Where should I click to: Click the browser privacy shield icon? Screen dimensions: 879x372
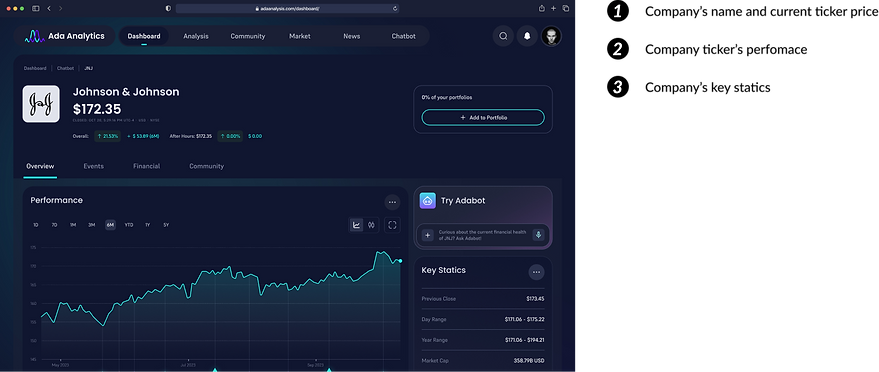(x=168, y=8)
